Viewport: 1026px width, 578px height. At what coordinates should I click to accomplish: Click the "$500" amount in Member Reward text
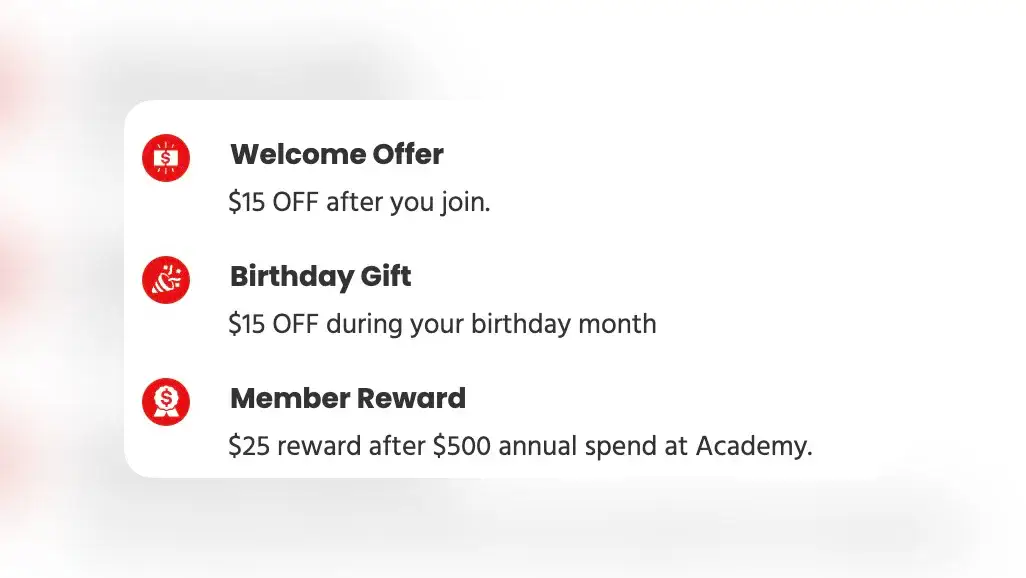pyautogui.click(x=462, y=446)
